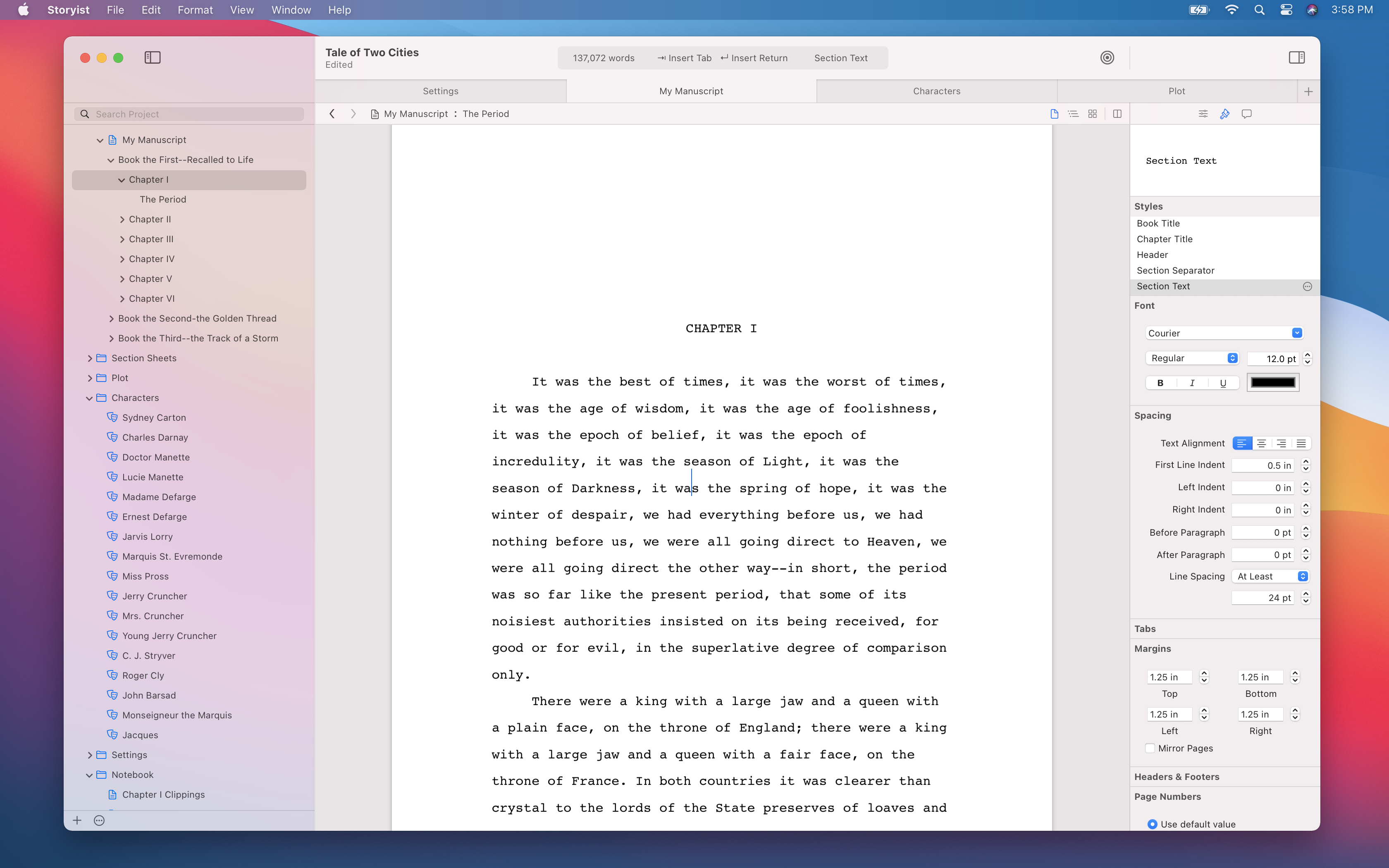Add a new project item
1389x868 pixels.
click(77, 820)
